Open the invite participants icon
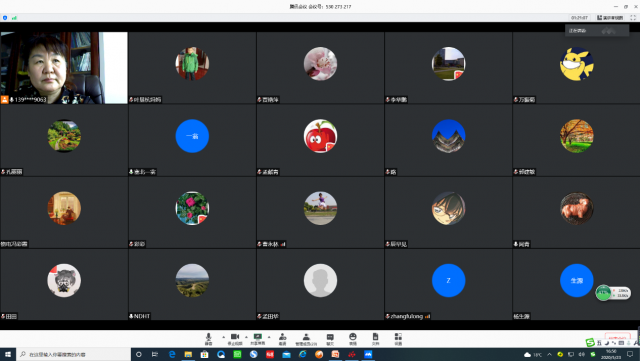Viewport: 640px width, 361px height. (x=282, y=339)
